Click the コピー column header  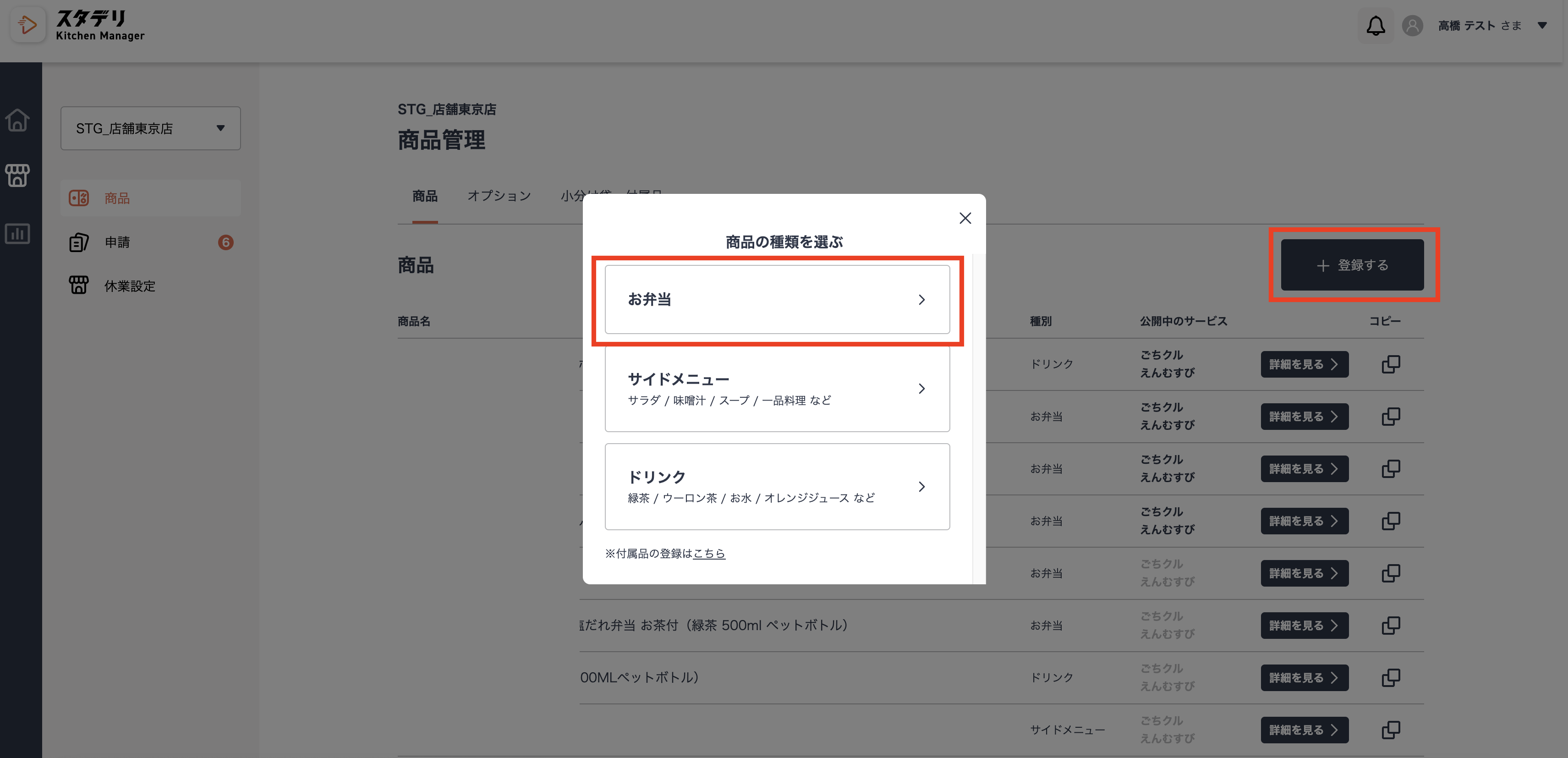click(x=1385, y=321)
